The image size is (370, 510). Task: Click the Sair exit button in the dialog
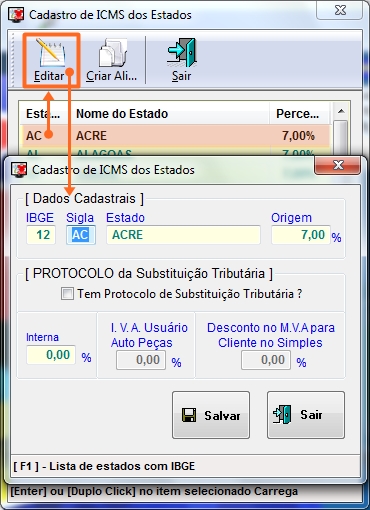tap(306, 415)
